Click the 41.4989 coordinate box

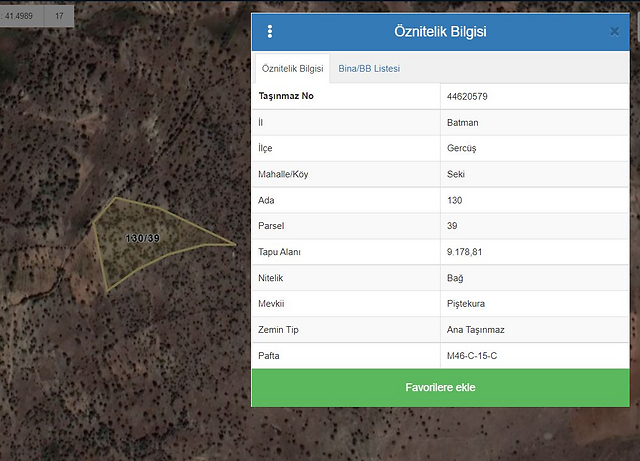point(22,16)
